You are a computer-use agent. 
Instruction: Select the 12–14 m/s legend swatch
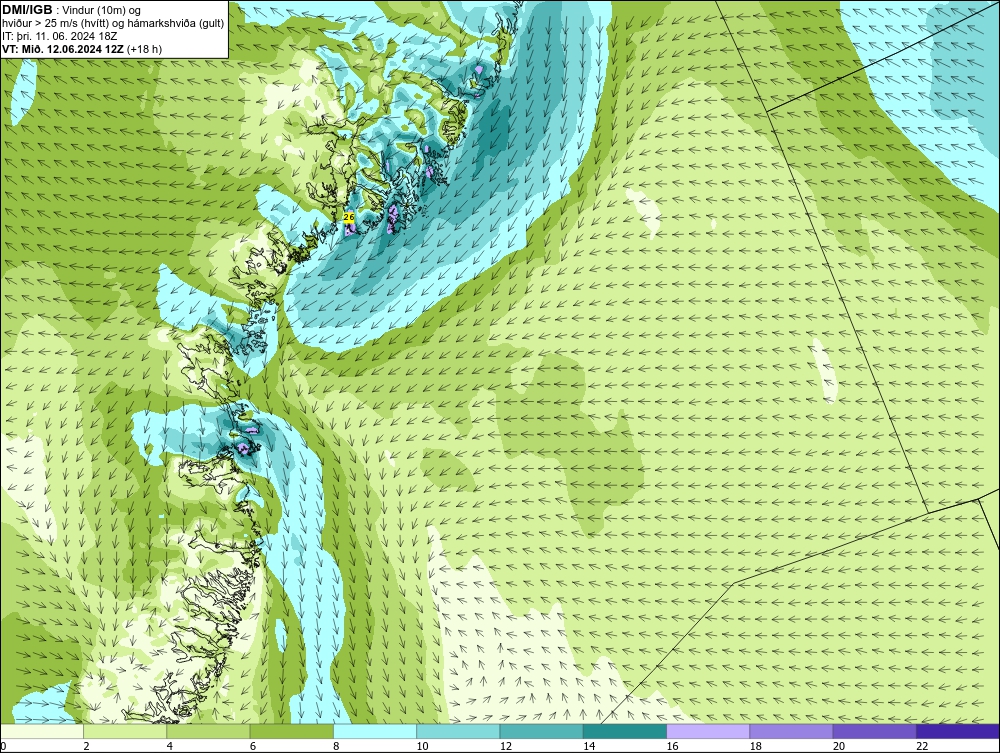[541, 731]
